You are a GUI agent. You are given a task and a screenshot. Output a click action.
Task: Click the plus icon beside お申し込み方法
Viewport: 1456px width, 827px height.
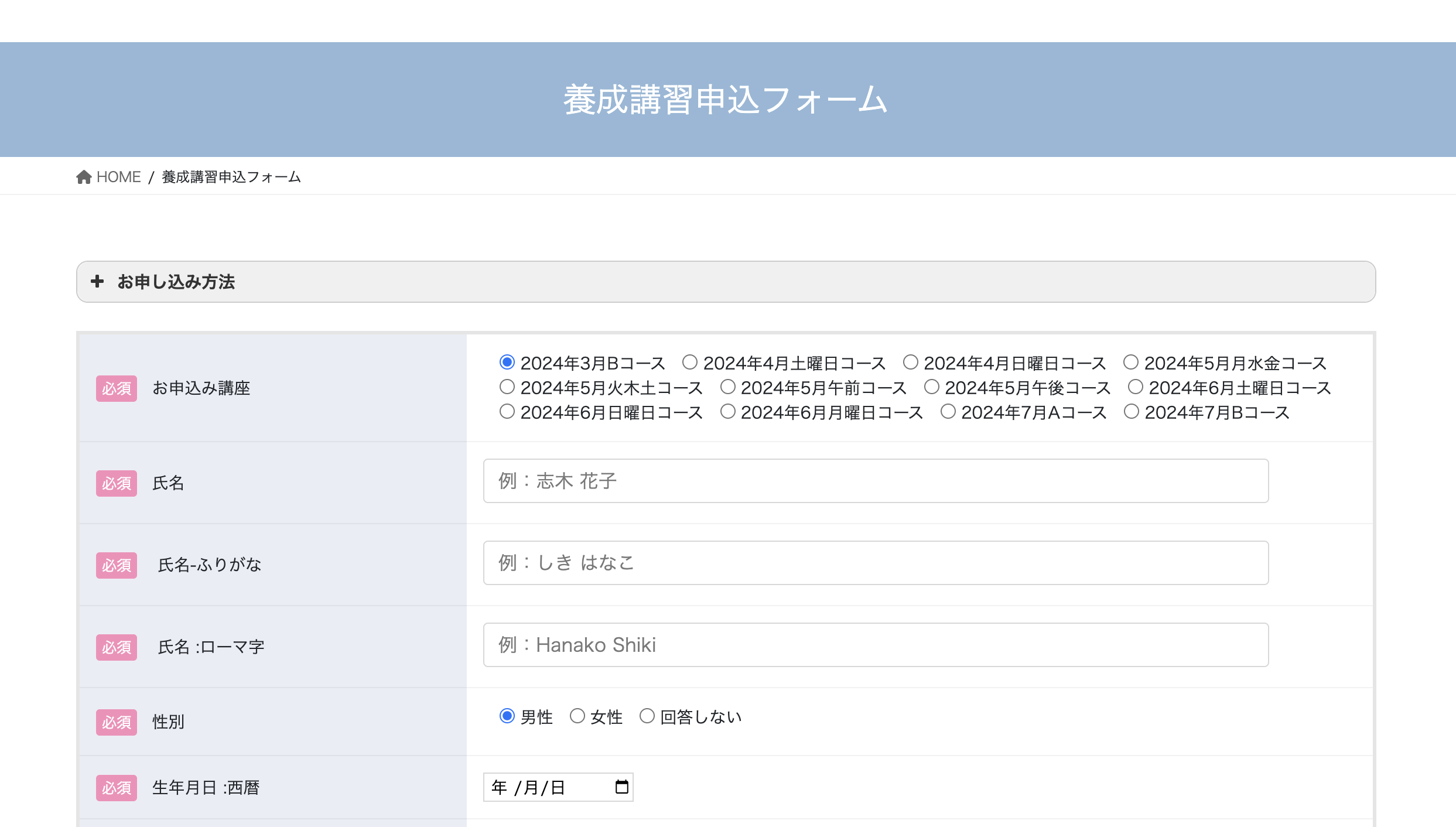(x=97, y=282)
